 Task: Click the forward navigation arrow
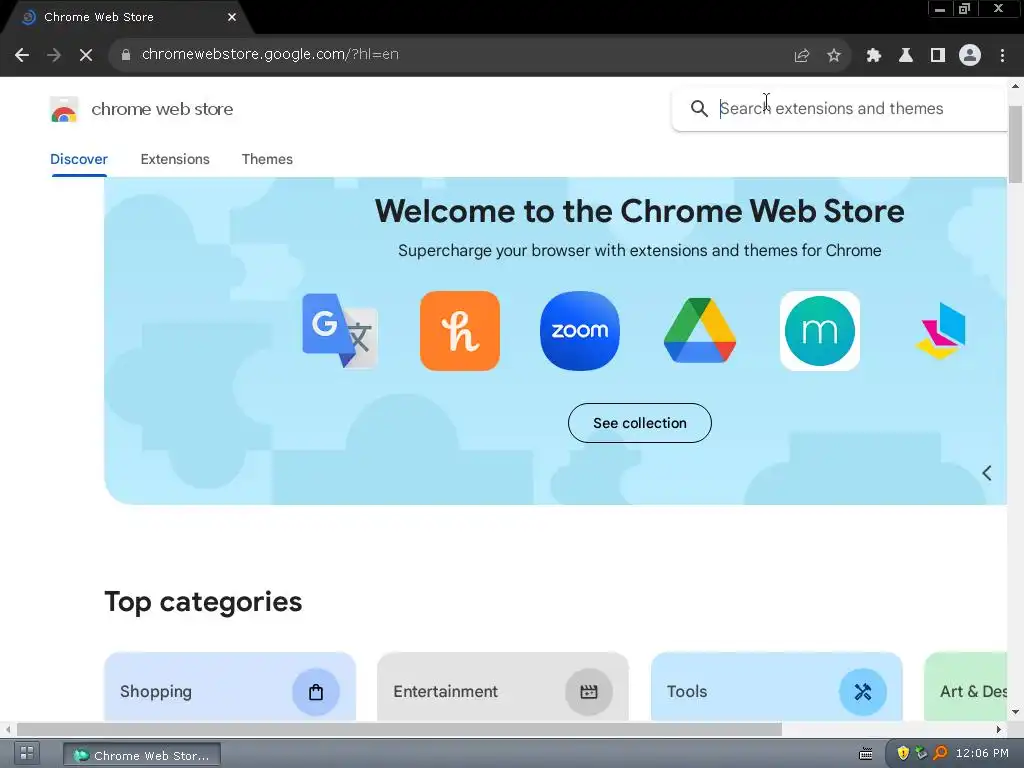click(54, 55)
